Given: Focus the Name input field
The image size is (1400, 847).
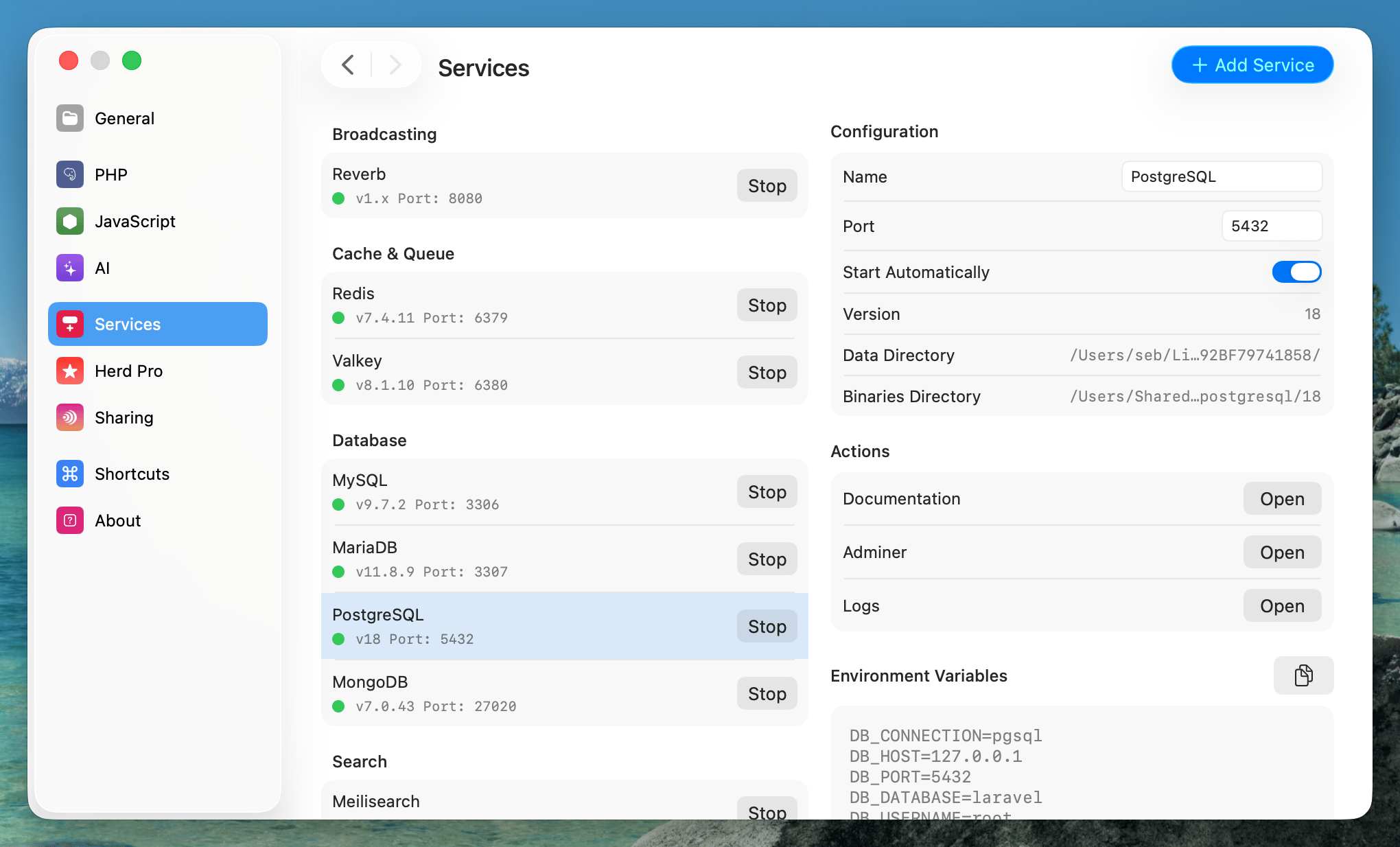Looking at the screenshot, I should tap(1222, 176).
